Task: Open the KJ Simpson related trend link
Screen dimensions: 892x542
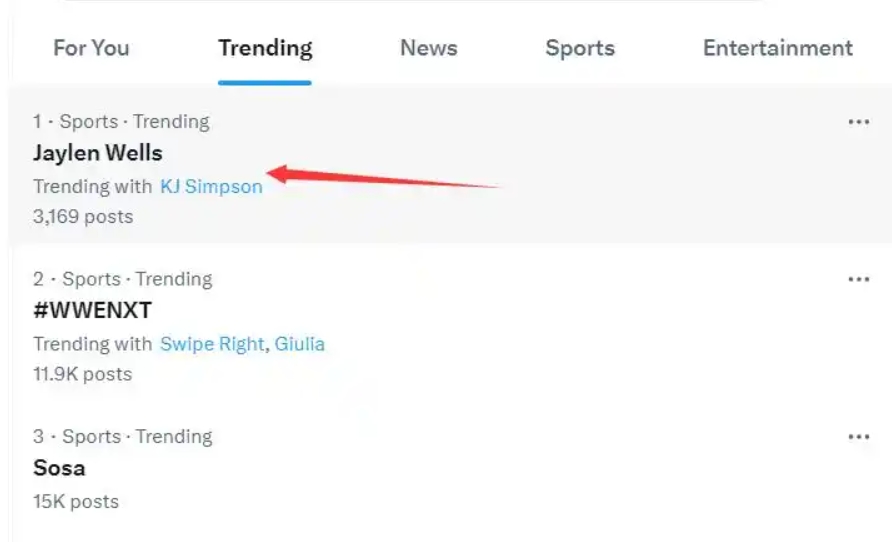Action: pyautogui.click(x=211, y=186)
